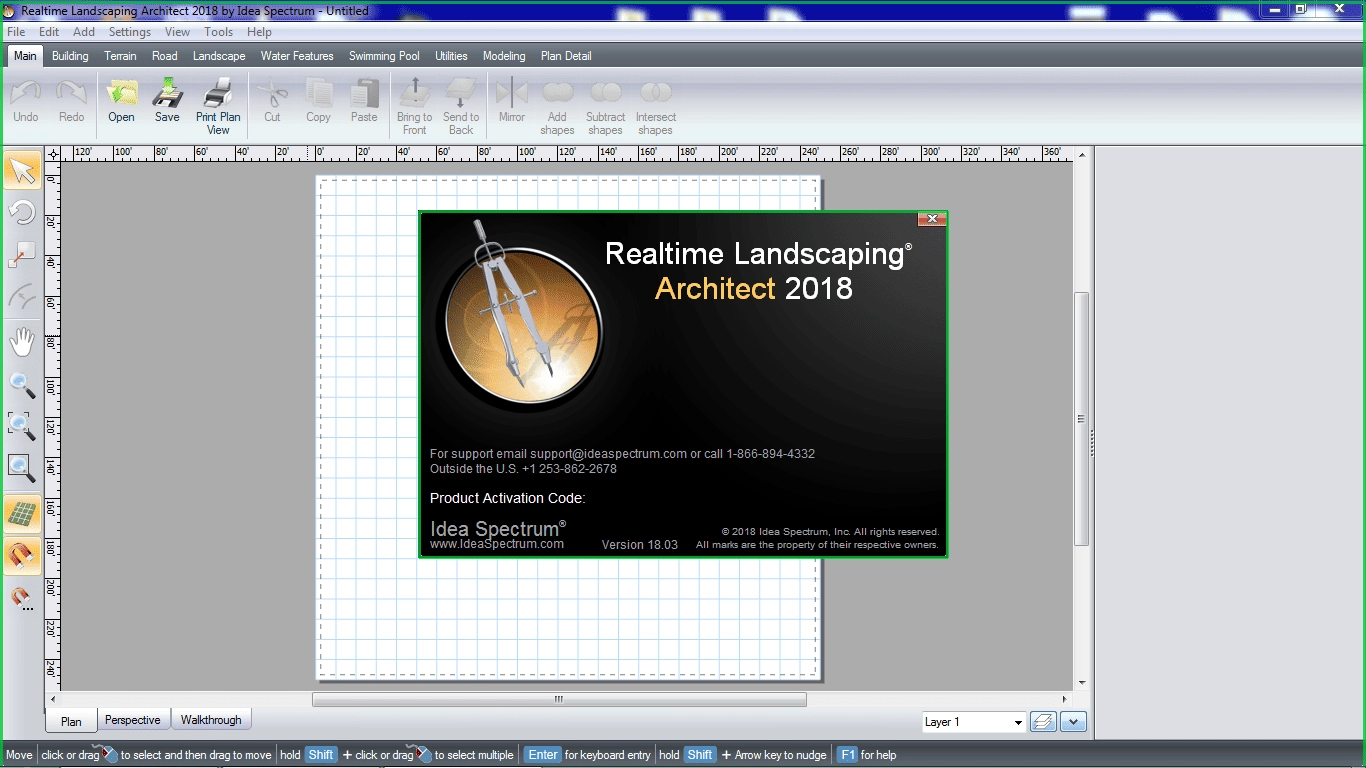
Task: Select the Zoom region tool
Action: click(22, 426)
